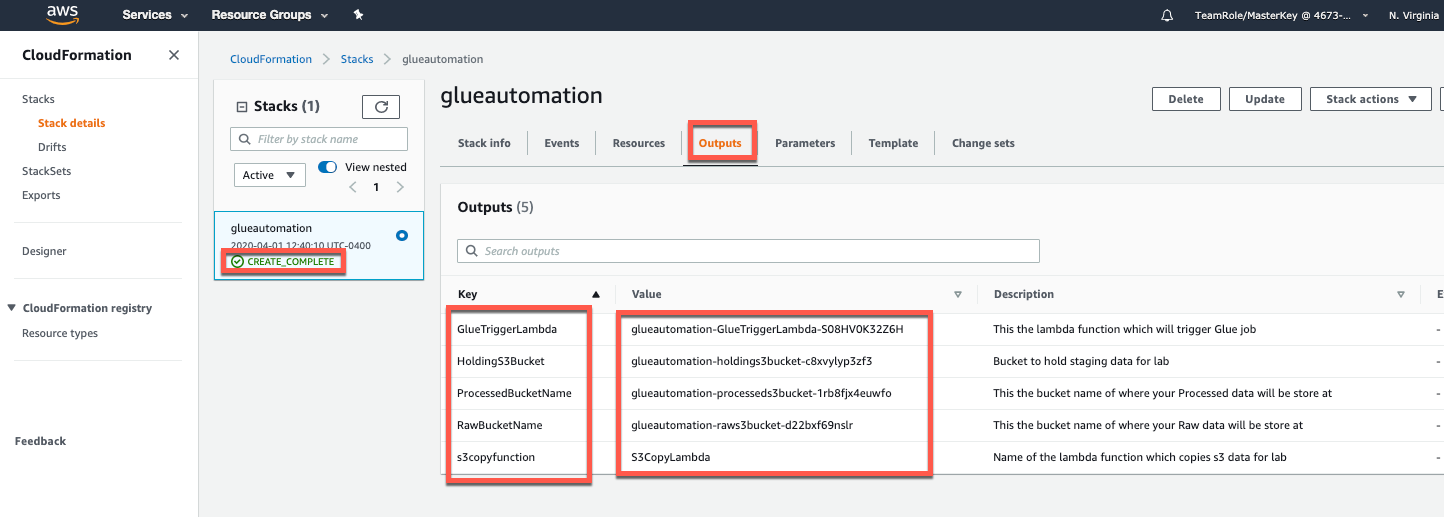Click the magnifier icon in Search outputs
The height and width of the screenshot is (517, 1444).
(x=471, y=251)
